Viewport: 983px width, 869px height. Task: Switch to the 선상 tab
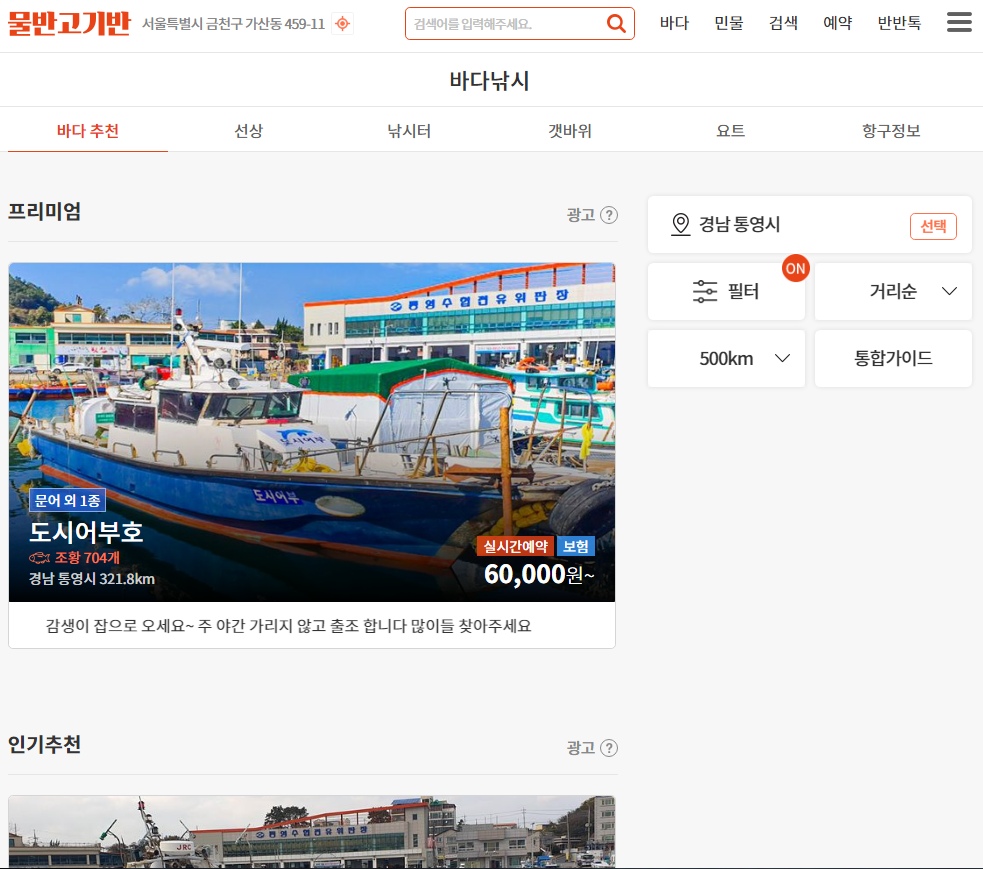248,130
